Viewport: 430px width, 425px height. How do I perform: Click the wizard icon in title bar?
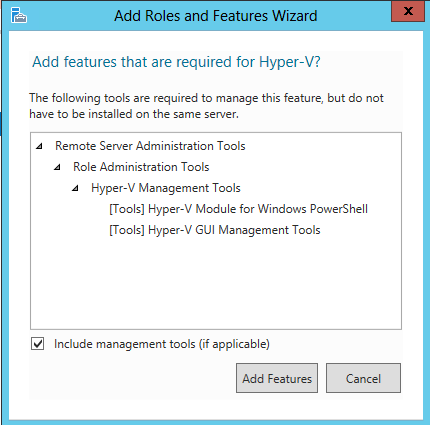[19, 15]
